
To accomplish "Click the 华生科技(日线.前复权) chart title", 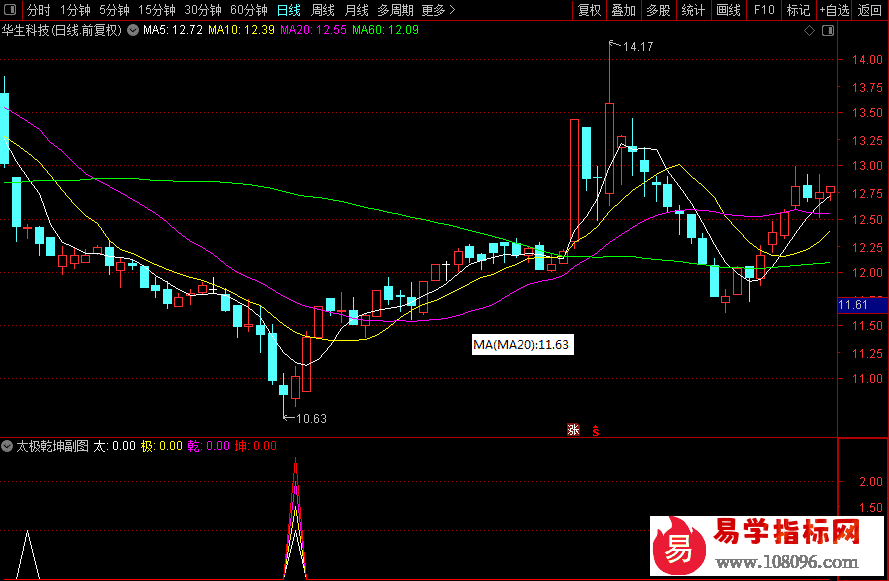I will click(62, 30).
